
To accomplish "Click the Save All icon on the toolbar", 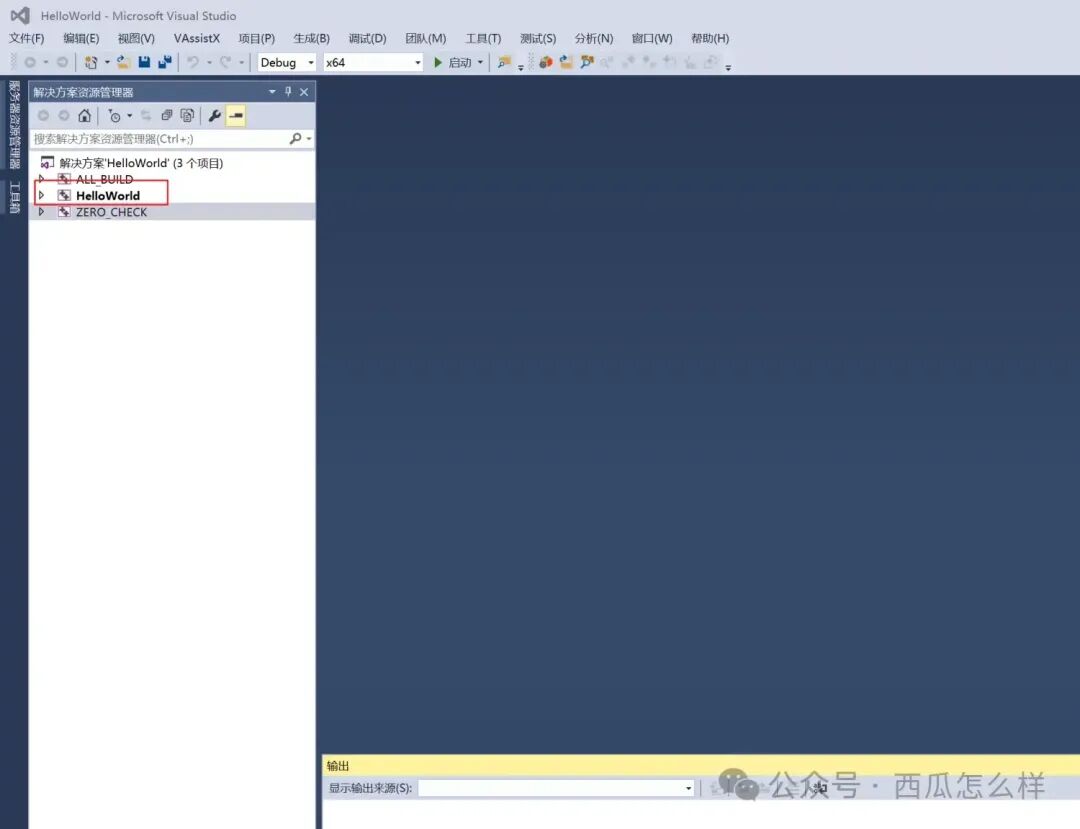I will pyautogui.click(x=164, y=62).
